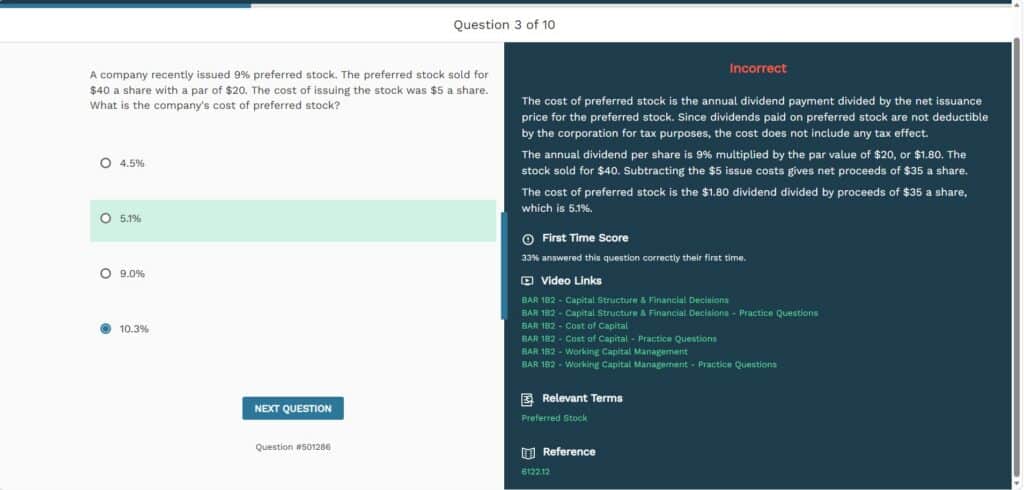Image resolution: width=1024 pixels, height=490 pixels.
Task: Click the Reference book icon
Action: (x=528, y=453)
